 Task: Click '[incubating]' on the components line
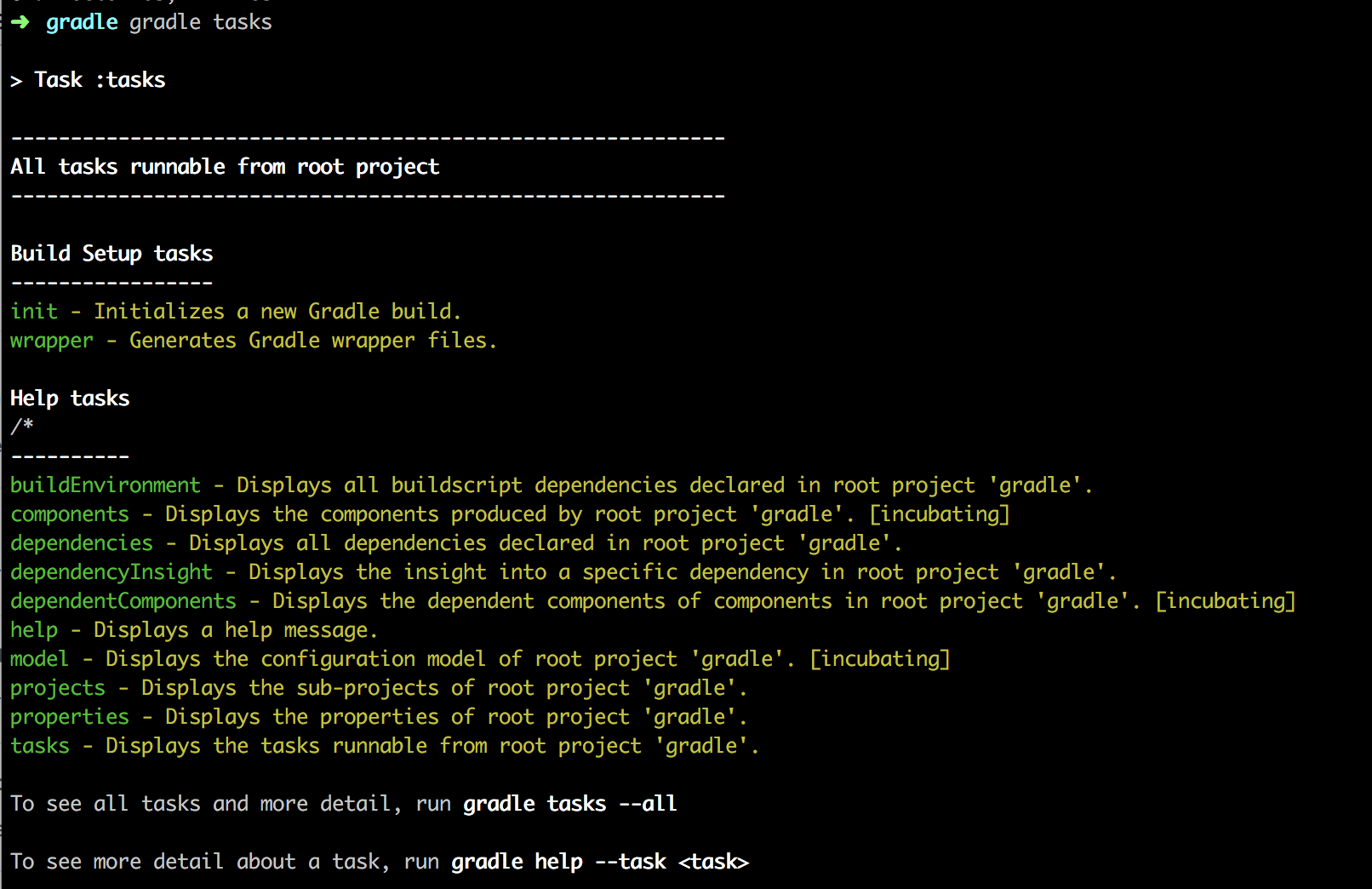point(940,515)
